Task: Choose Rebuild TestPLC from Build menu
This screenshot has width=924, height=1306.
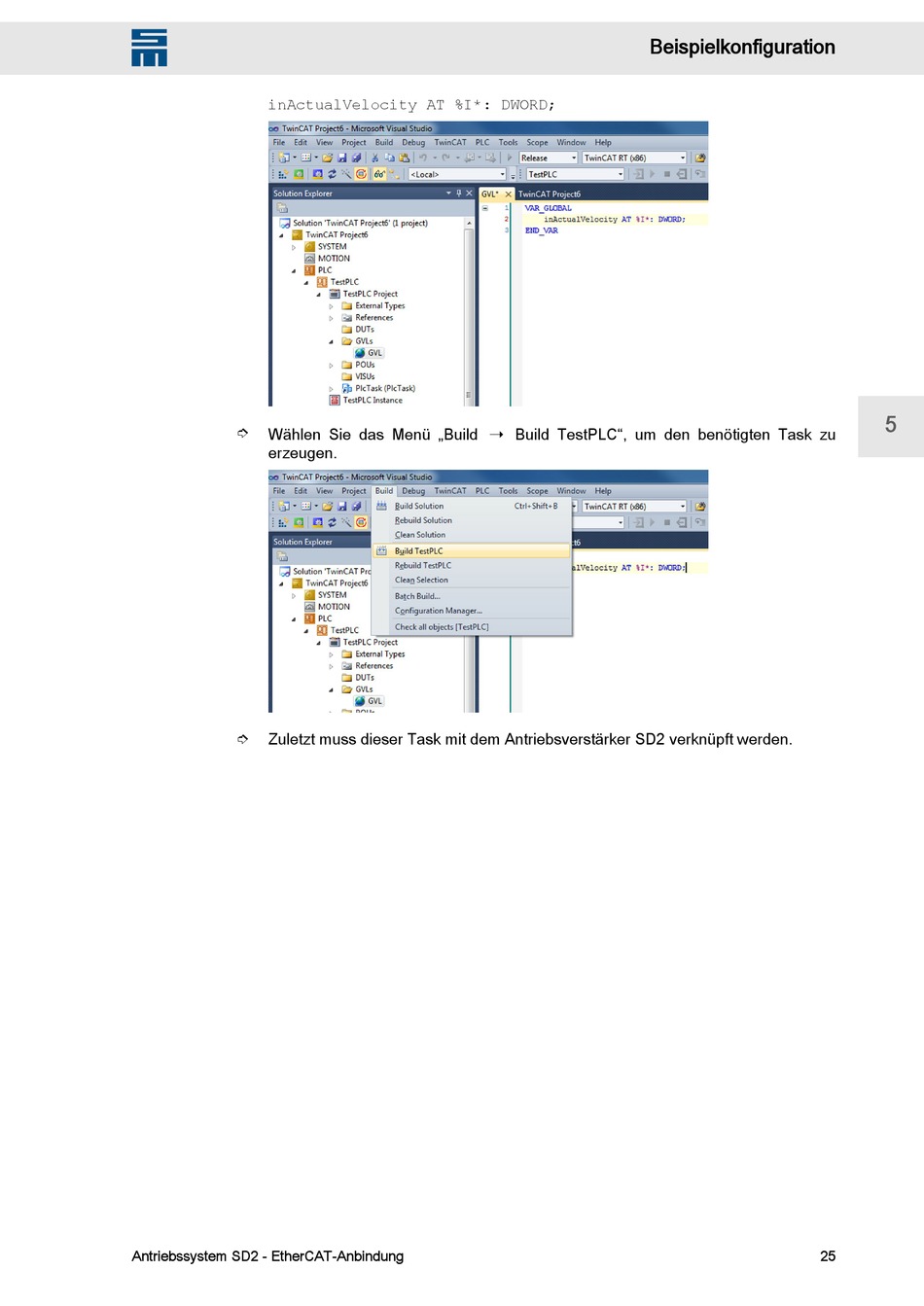Action: (472, 565)
